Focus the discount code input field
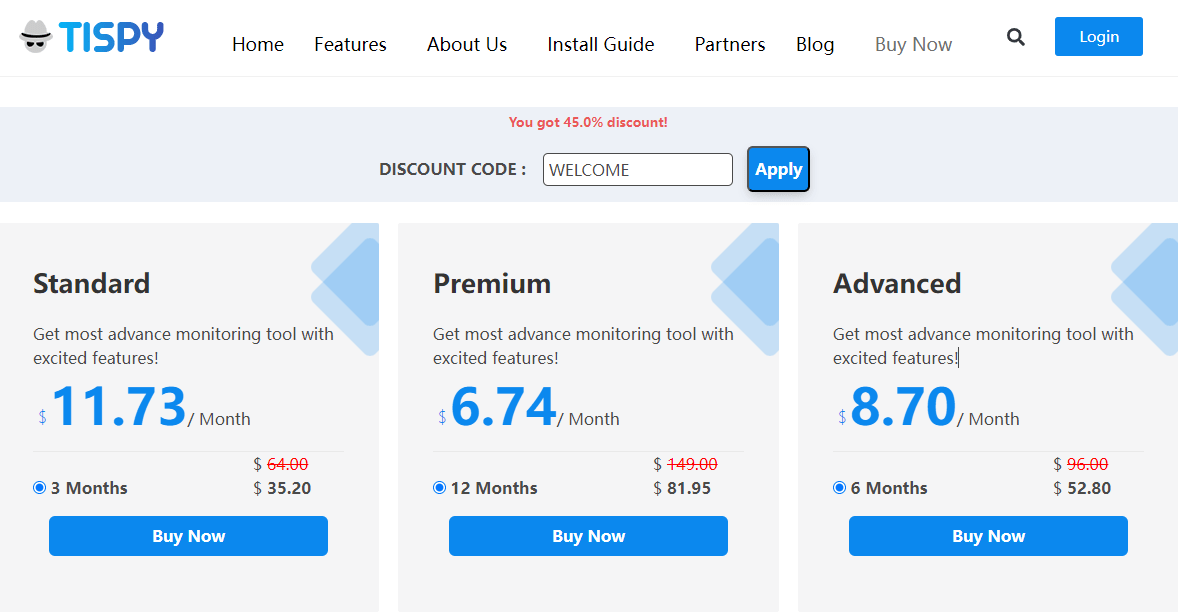The height and width of the screenshot is (612, 1178). [x=638, y=170]
